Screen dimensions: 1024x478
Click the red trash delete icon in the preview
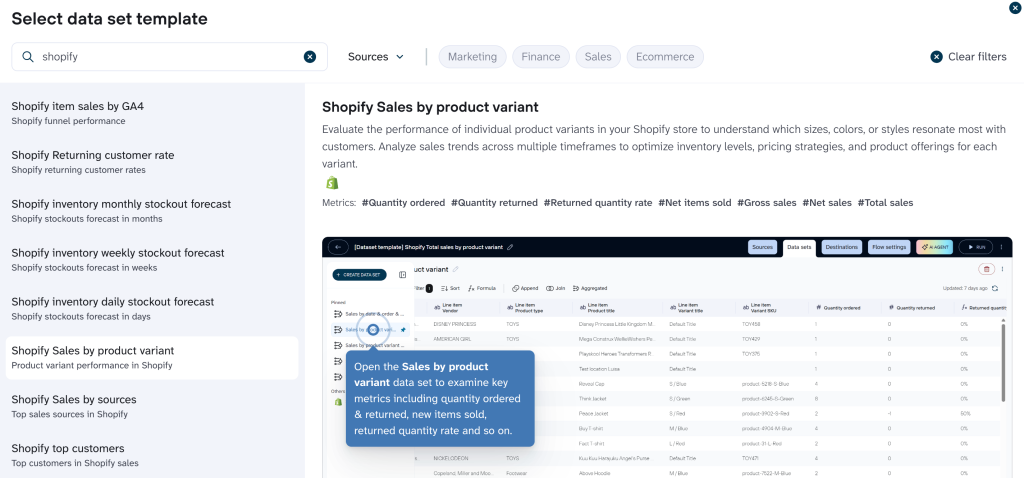coord(986,268)
